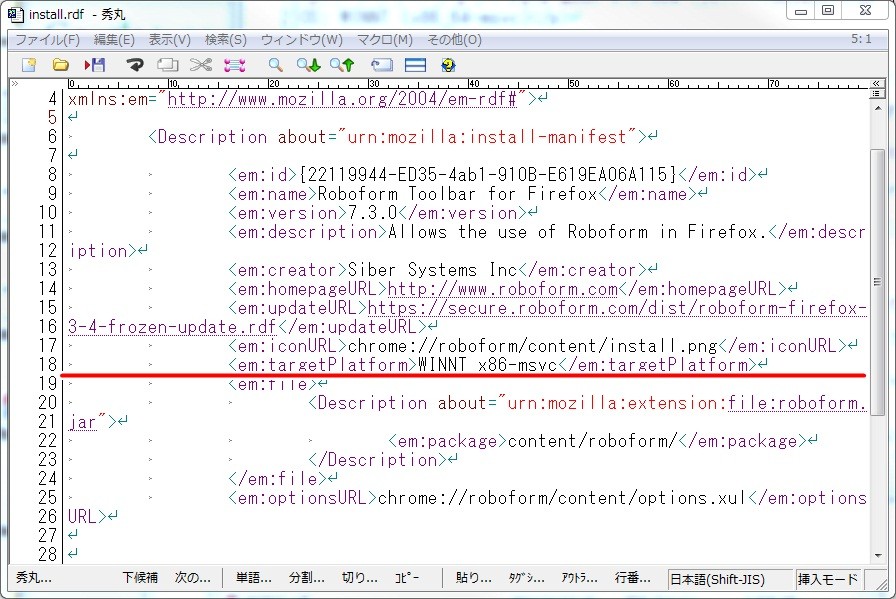This screenshot has width=896, height=599.
Task: Click the em:version 7.3.0 text
Action: 373,213
